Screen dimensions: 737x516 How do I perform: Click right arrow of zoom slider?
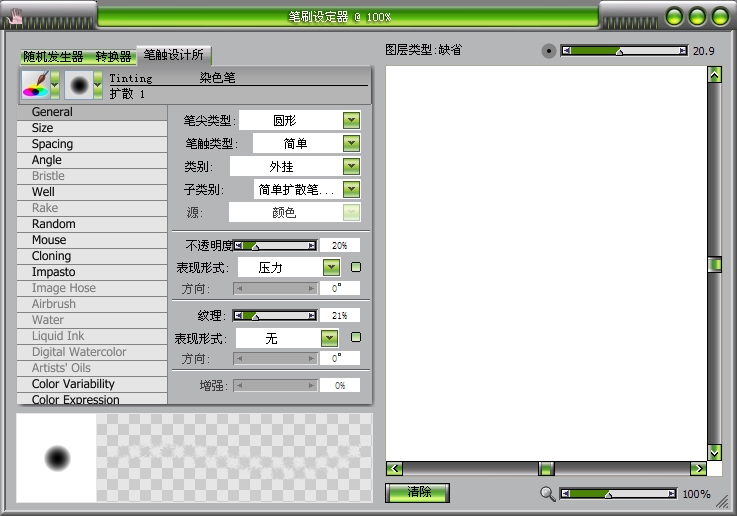pos(672,493)
